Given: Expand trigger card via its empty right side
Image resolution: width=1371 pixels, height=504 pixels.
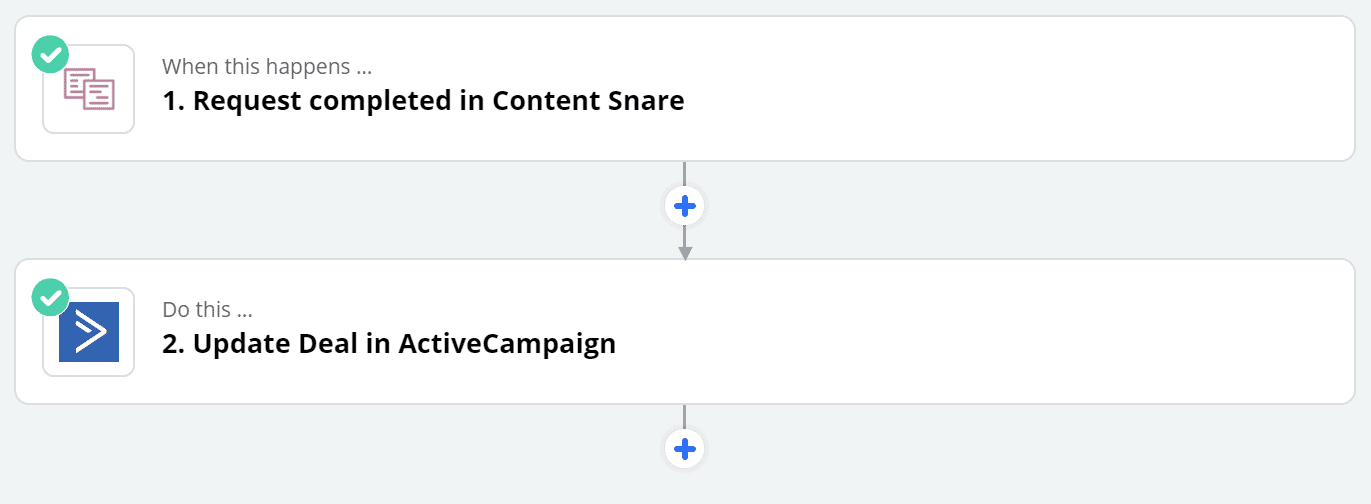Looking at the screenshot, I should (1020, 89).
